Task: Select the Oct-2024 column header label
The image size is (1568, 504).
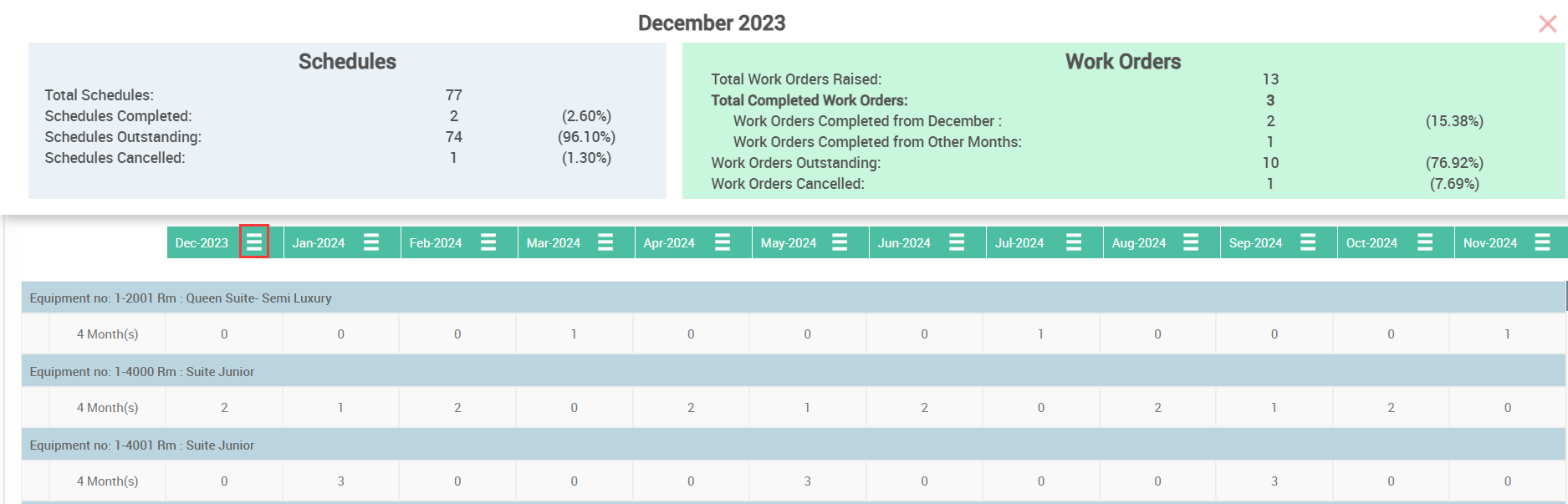Action: point(1371,243)
